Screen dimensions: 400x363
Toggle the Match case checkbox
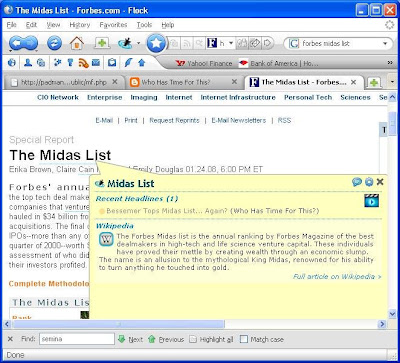(244, 339)
